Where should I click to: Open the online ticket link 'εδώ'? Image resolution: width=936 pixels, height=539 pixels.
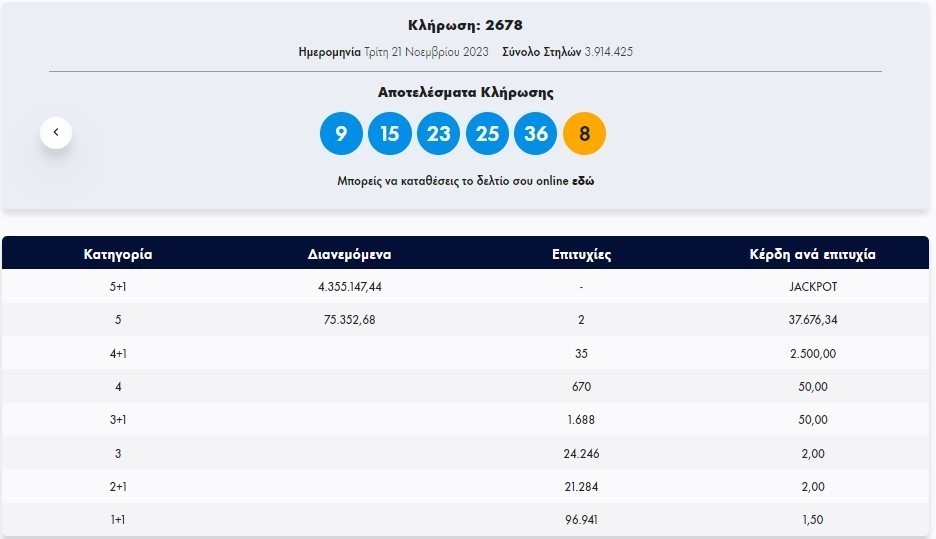582,182
